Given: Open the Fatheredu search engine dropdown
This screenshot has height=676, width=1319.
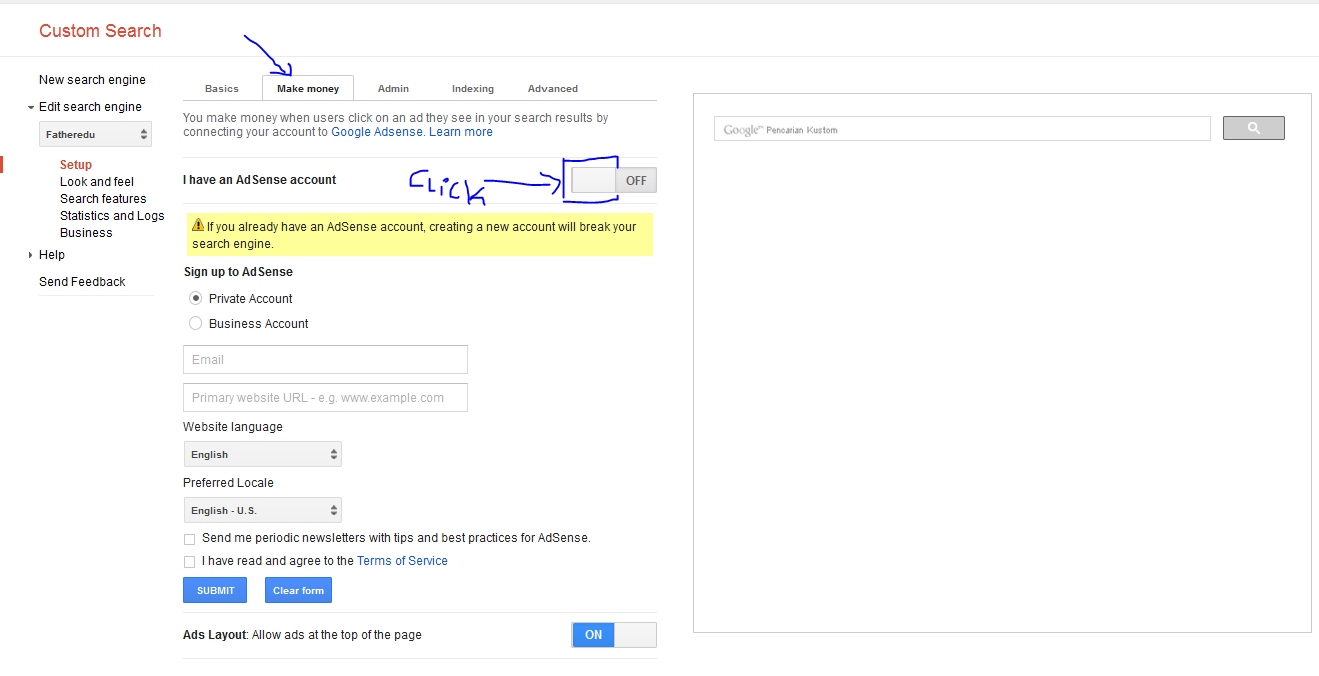Looking at the screenshot, I should click(x=96, y=134).
